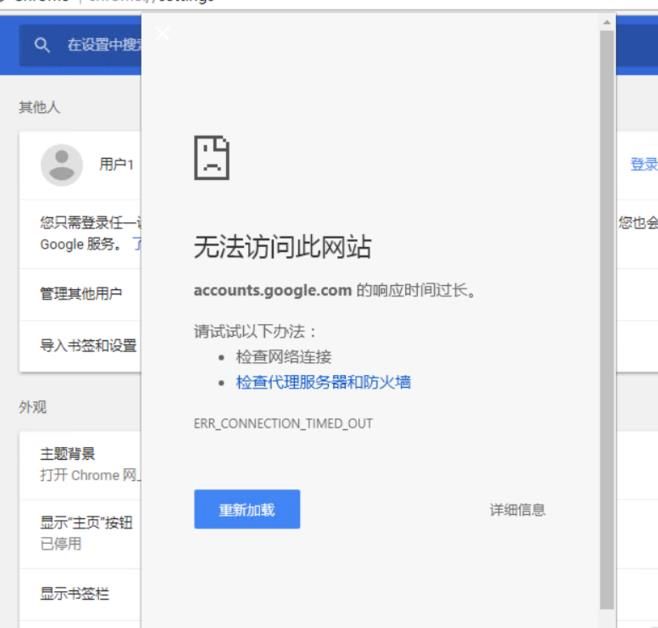Focus the 在设置中搜索 search field
Image resolution: width=658 pixels, height=628 pixels.
(80, 45)
